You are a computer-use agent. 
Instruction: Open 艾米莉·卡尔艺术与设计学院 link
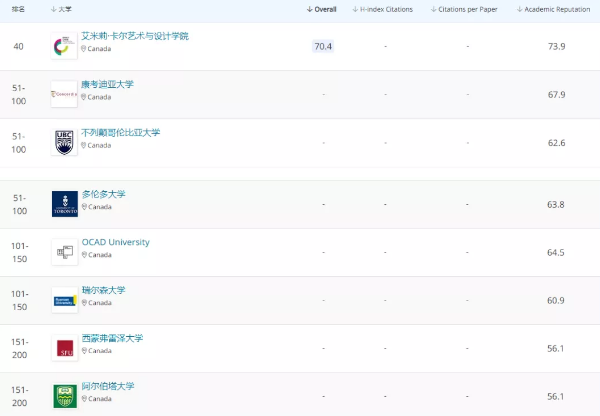135,36
